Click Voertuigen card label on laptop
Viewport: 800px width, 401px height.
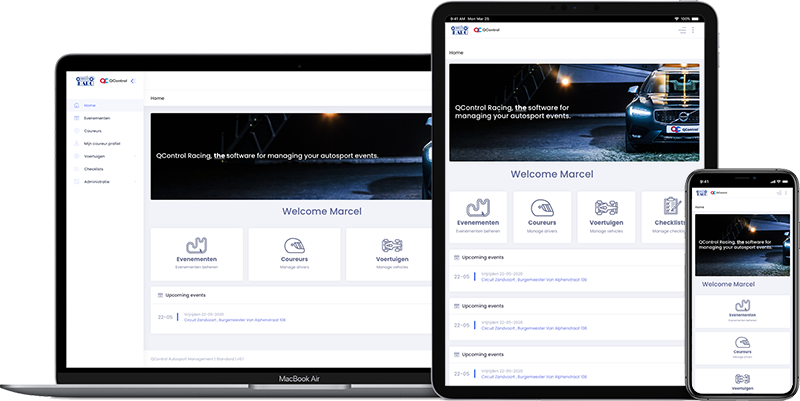point(392,259)
